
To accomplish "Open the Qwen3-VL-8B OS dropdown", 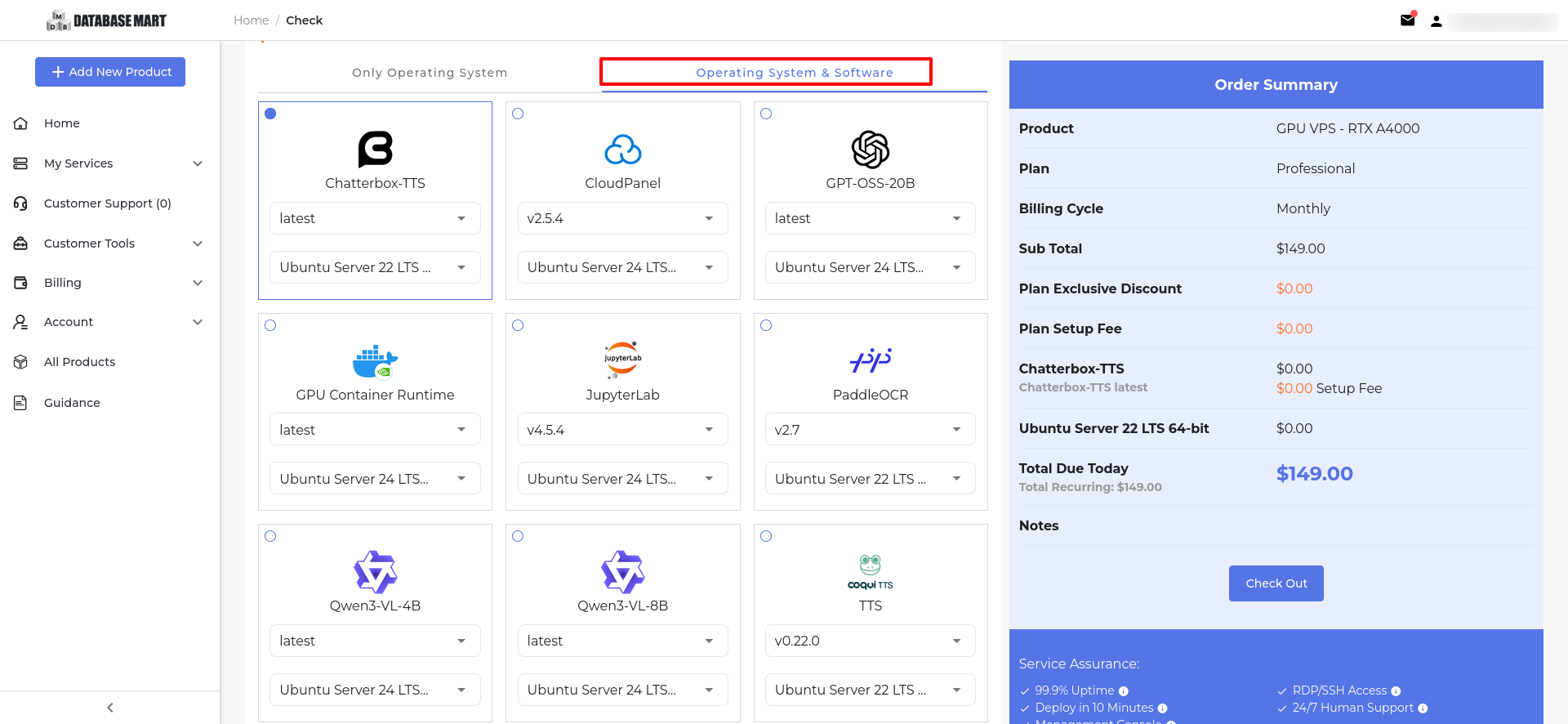I will (623, 690).
